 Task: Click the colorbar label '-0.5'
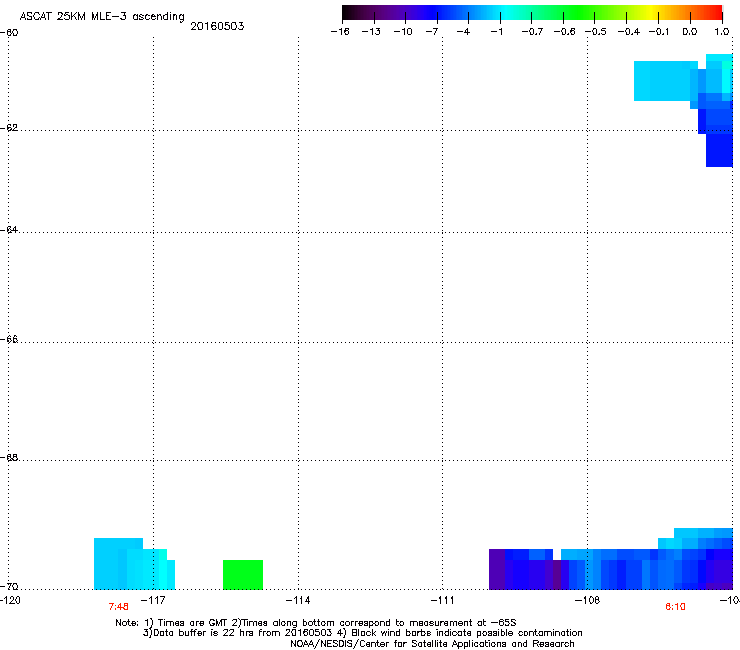click(x=596, y=32)
